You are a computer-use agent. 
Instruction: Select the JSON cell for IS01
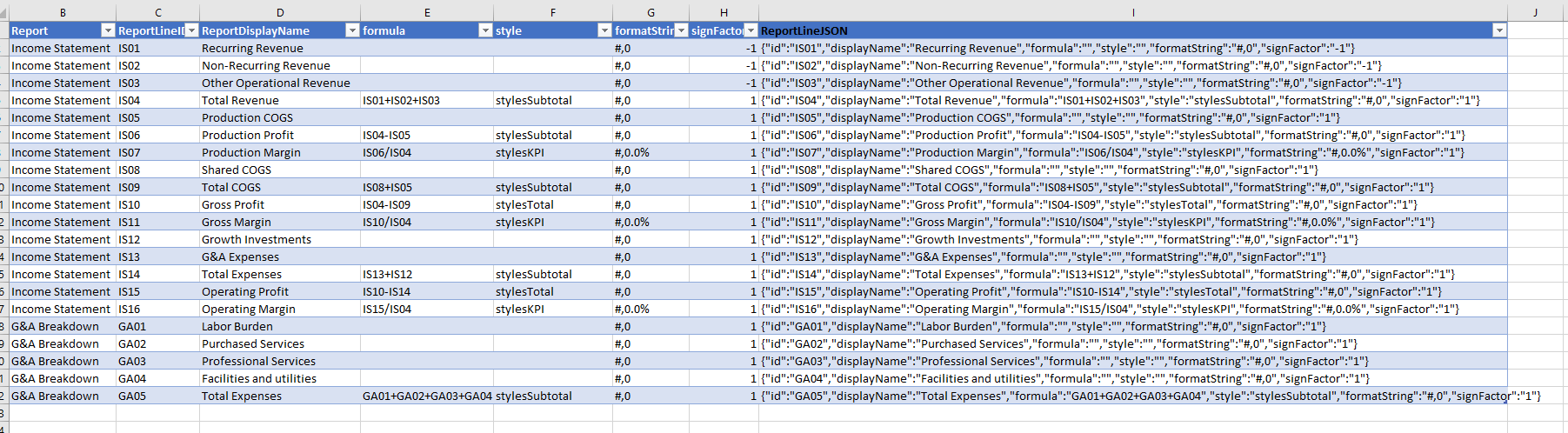1133,48
